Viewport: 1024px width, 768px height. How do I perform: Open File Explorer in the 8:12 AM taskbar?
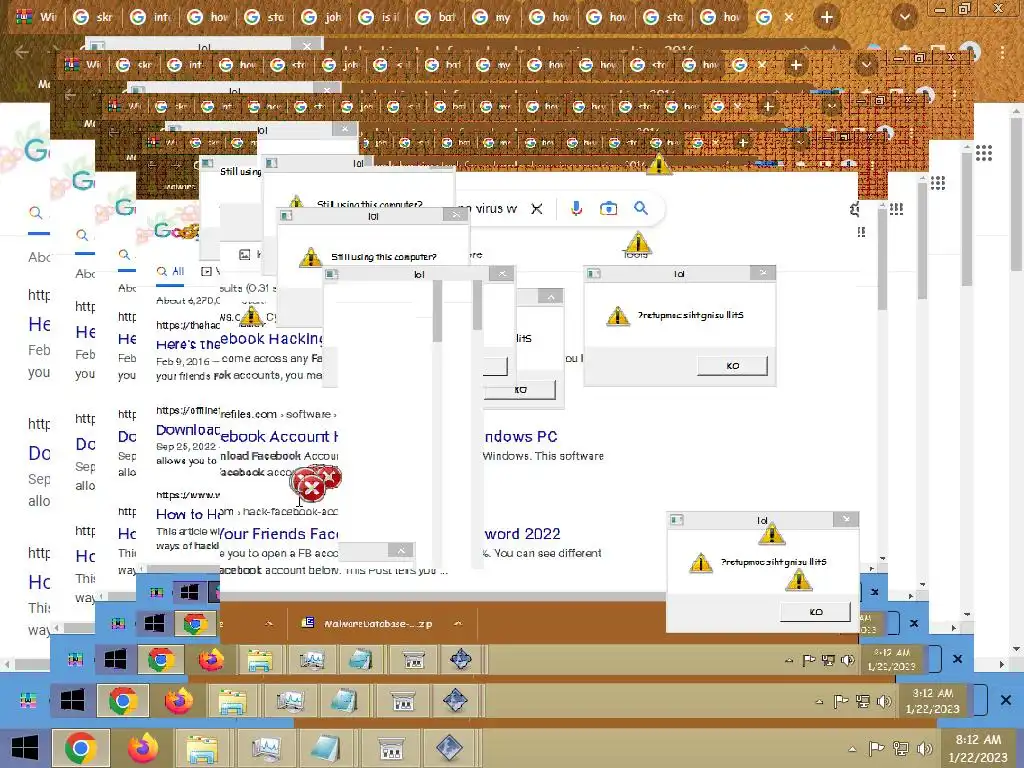[x=202, y=748]
